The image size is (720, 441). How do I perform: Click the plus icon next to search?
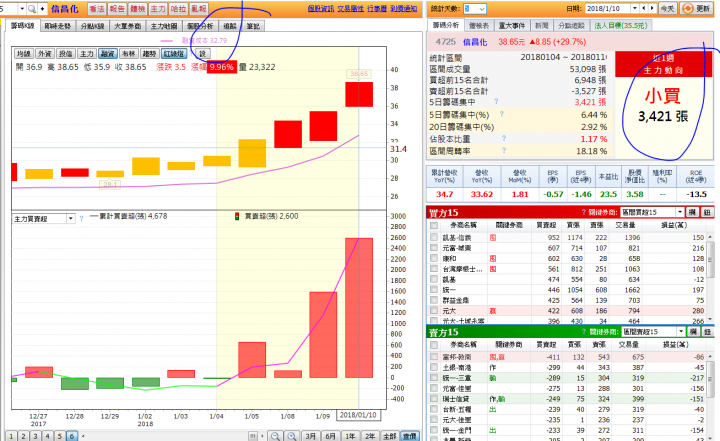click(x=42, y=9)
